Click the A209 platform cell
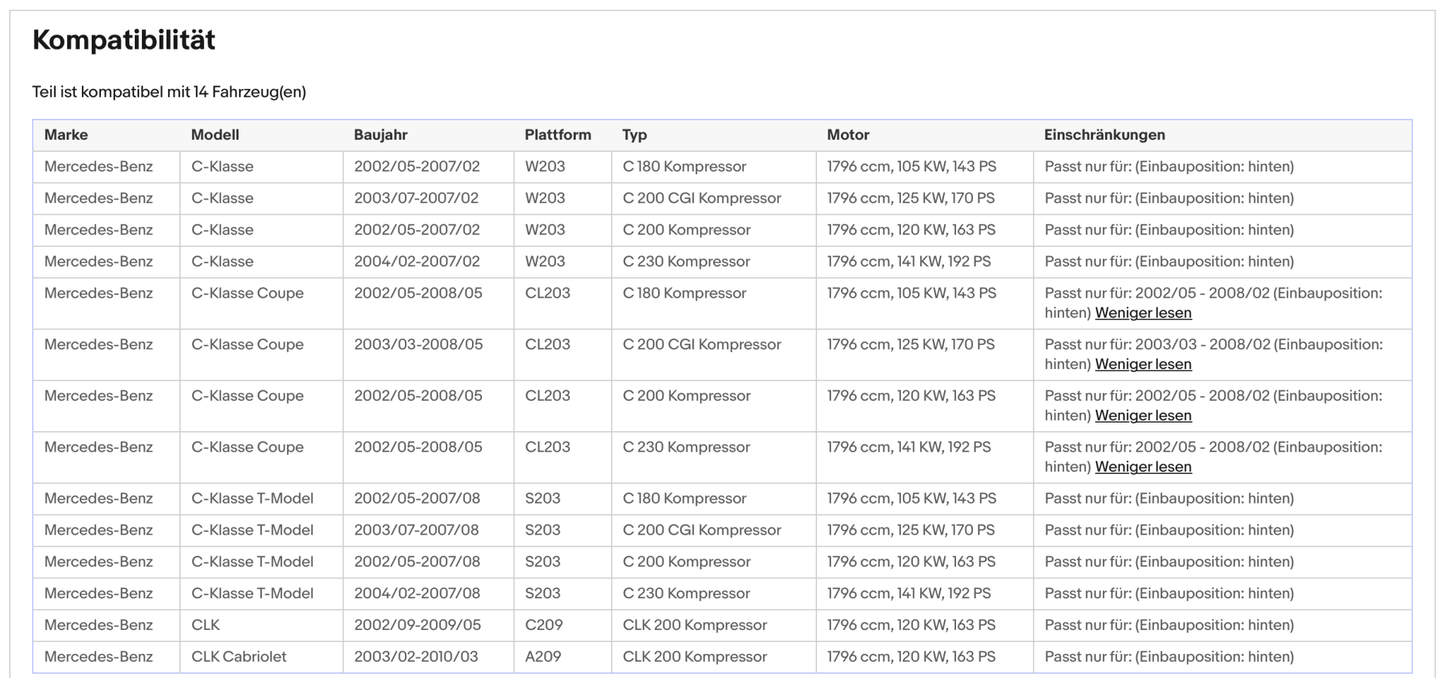The width and height of the screenshot is (1445, 678). (543, 657)
